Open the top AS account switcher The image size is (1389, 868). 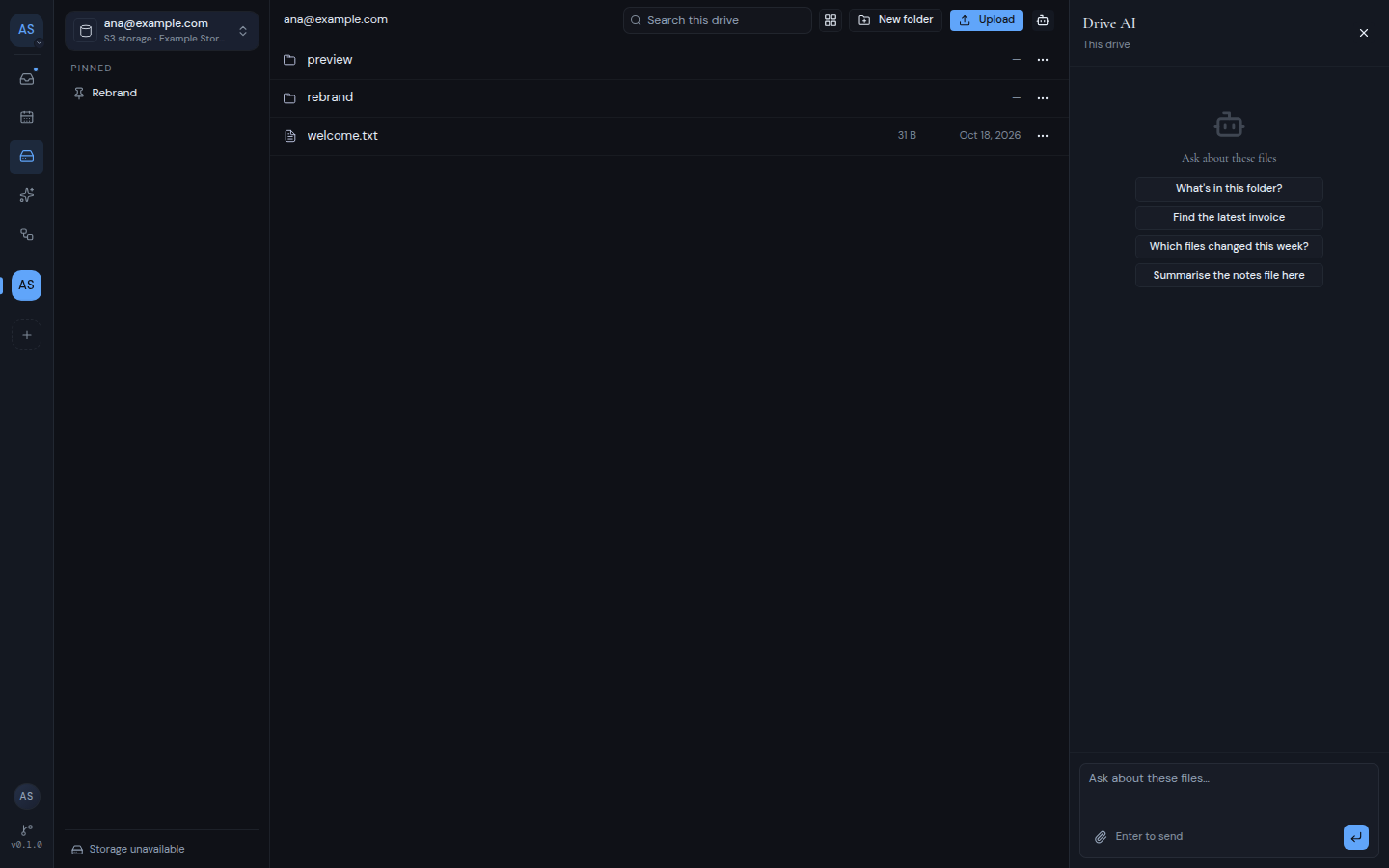pyautogui.click(x=27, y=30)
